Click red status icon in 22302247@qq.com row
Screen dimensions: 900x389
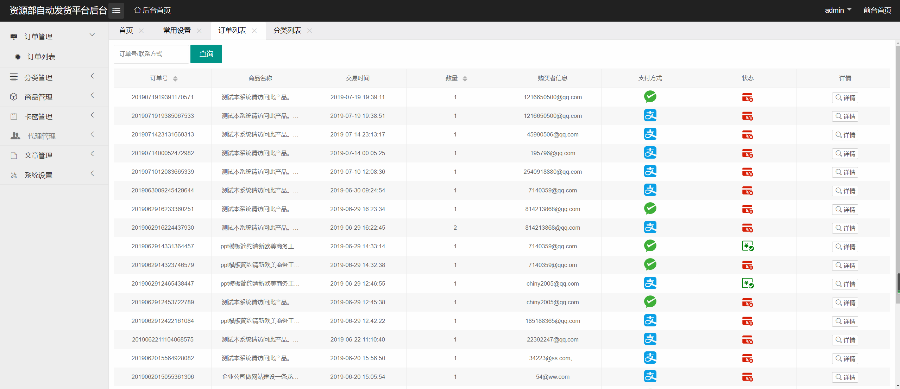(x=747, y=339)
